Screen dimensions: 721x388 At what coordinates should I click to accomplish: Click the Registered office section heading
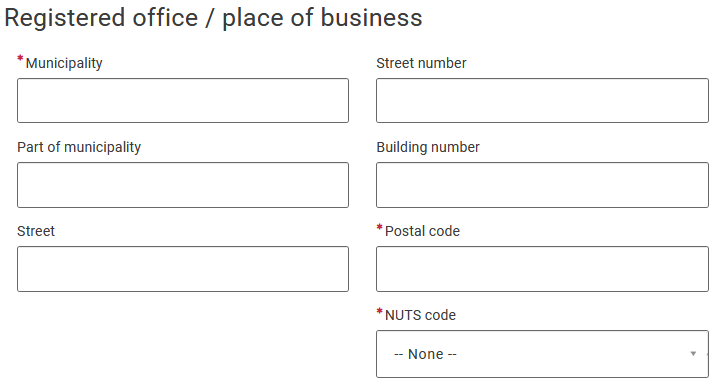coord(213,18)
